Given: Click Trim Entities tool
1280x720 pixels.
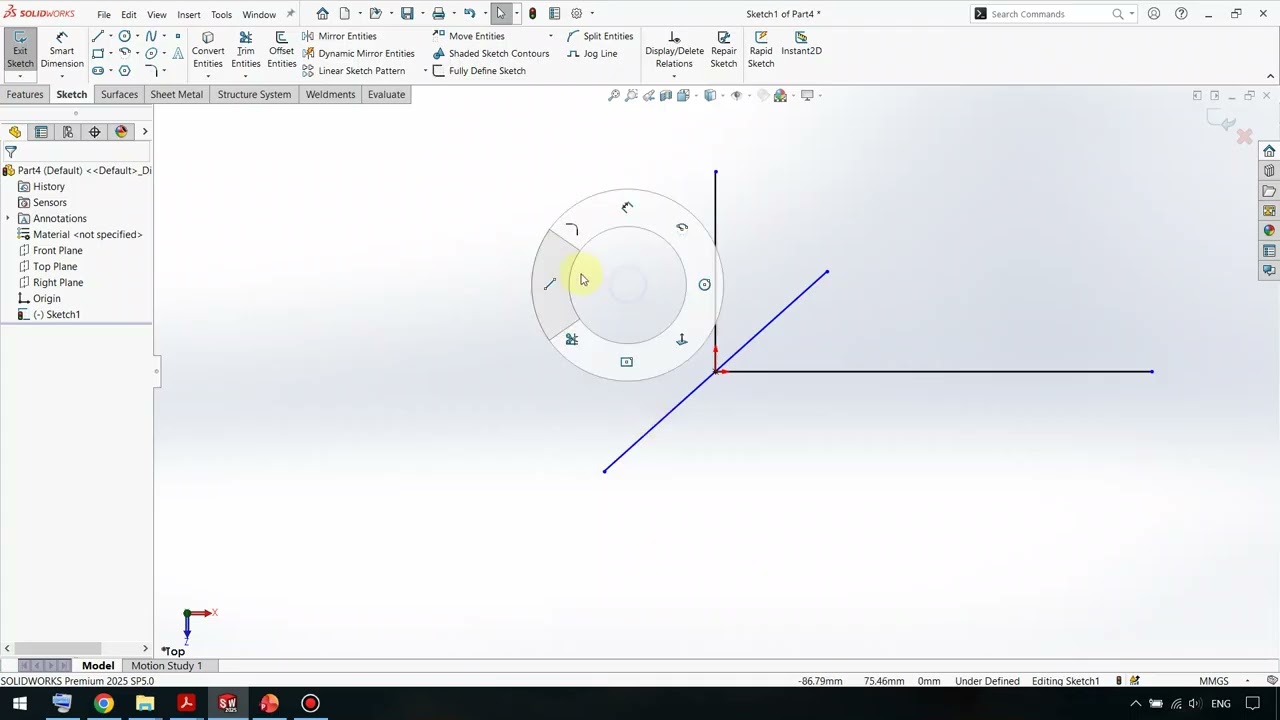Looking at the screenshot, I should pyautogui.click(x=246, y=50).
